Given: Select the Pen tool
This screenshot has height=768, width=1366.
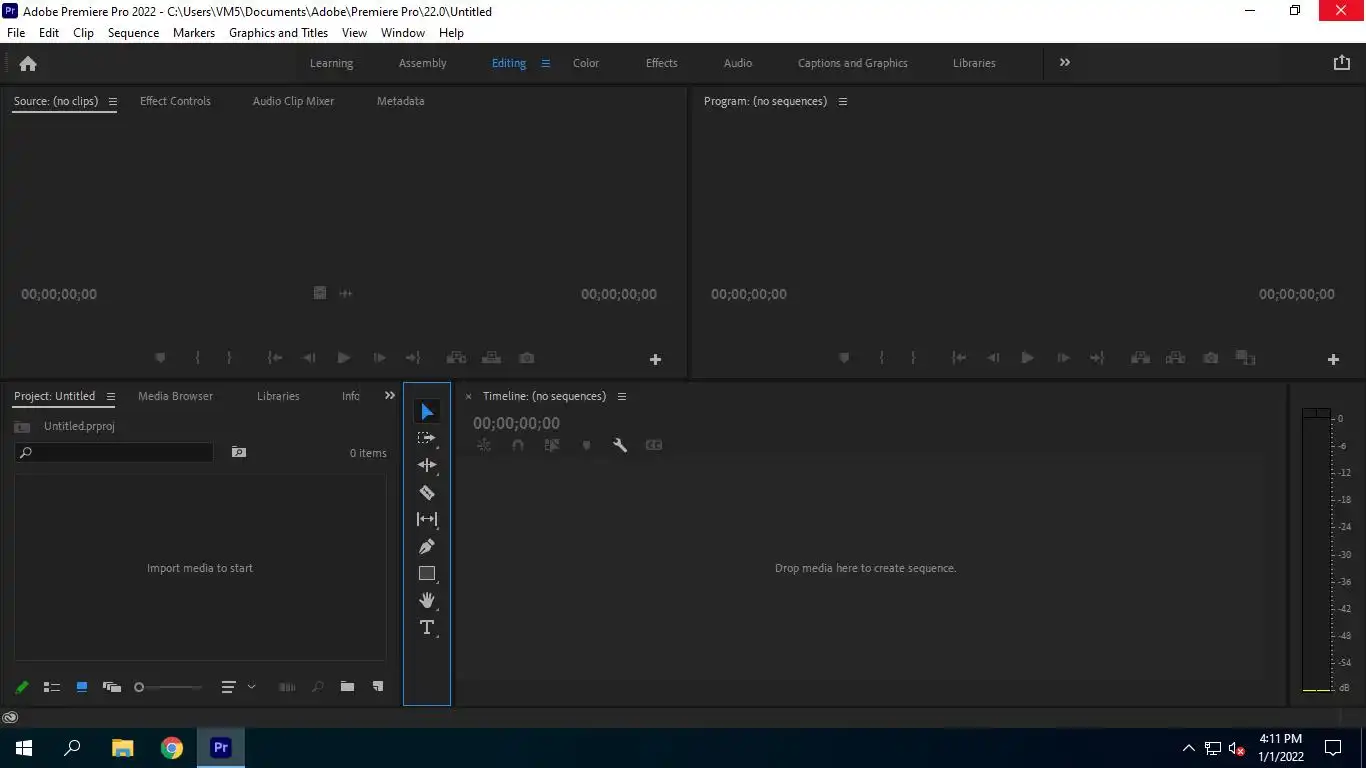Looking at the screenshot, I should (x=427, y=547).
